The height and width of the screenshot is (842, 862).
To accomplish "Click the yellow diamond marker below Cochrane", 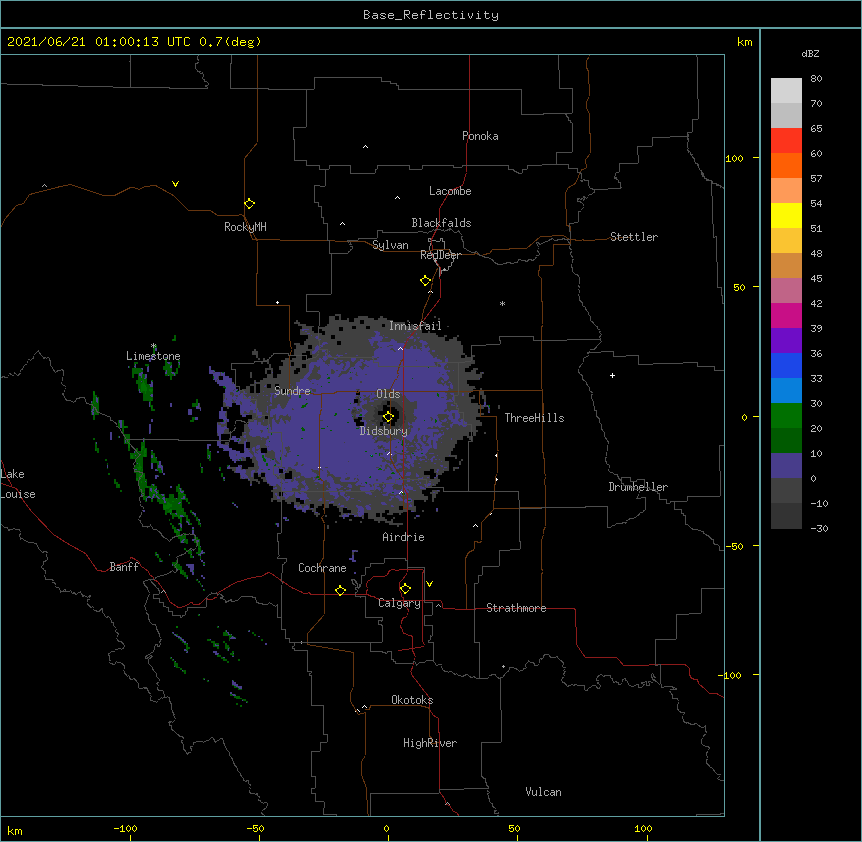I will [340, 590].
